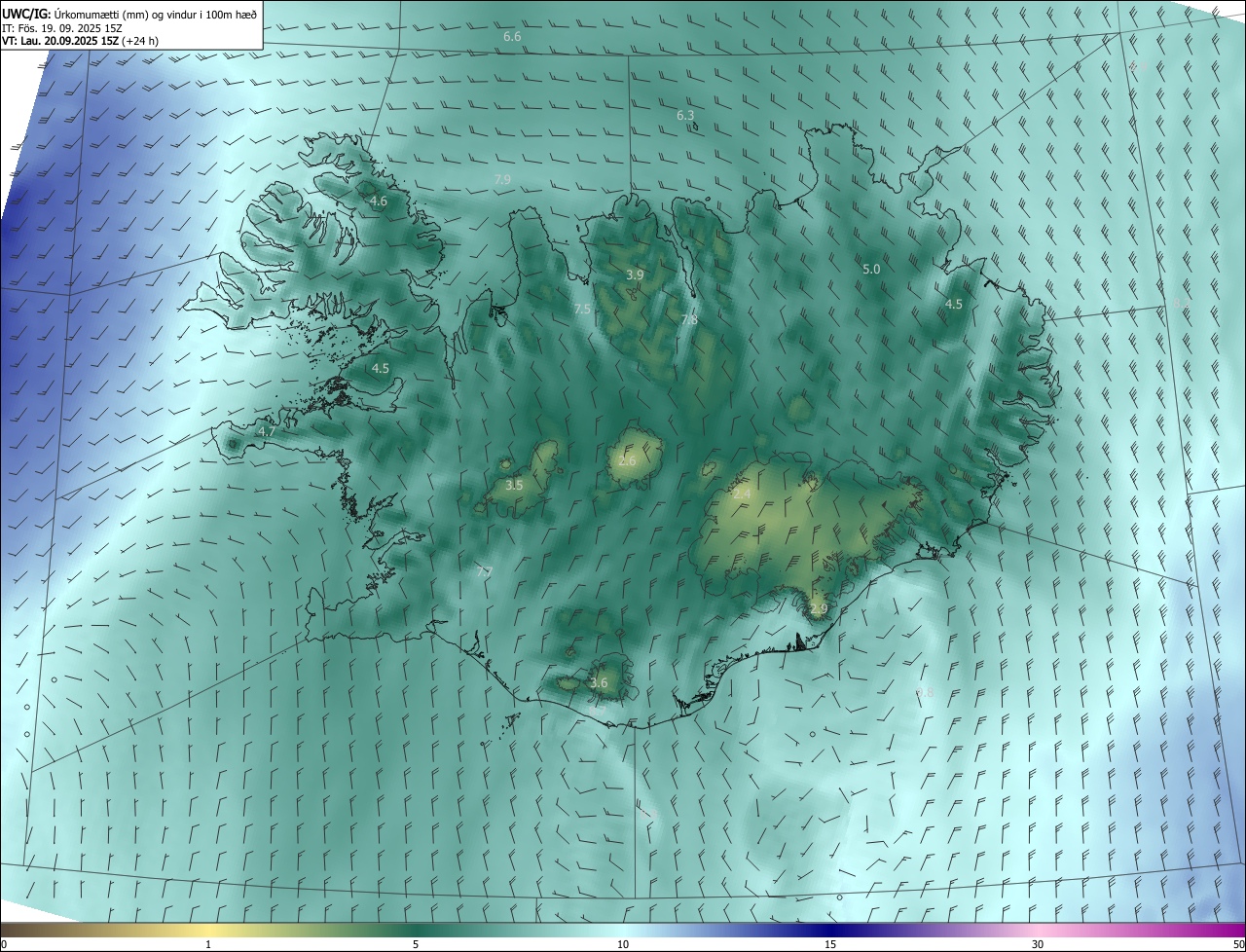
Task: Click the 4.6 value label
Action: 379,201
